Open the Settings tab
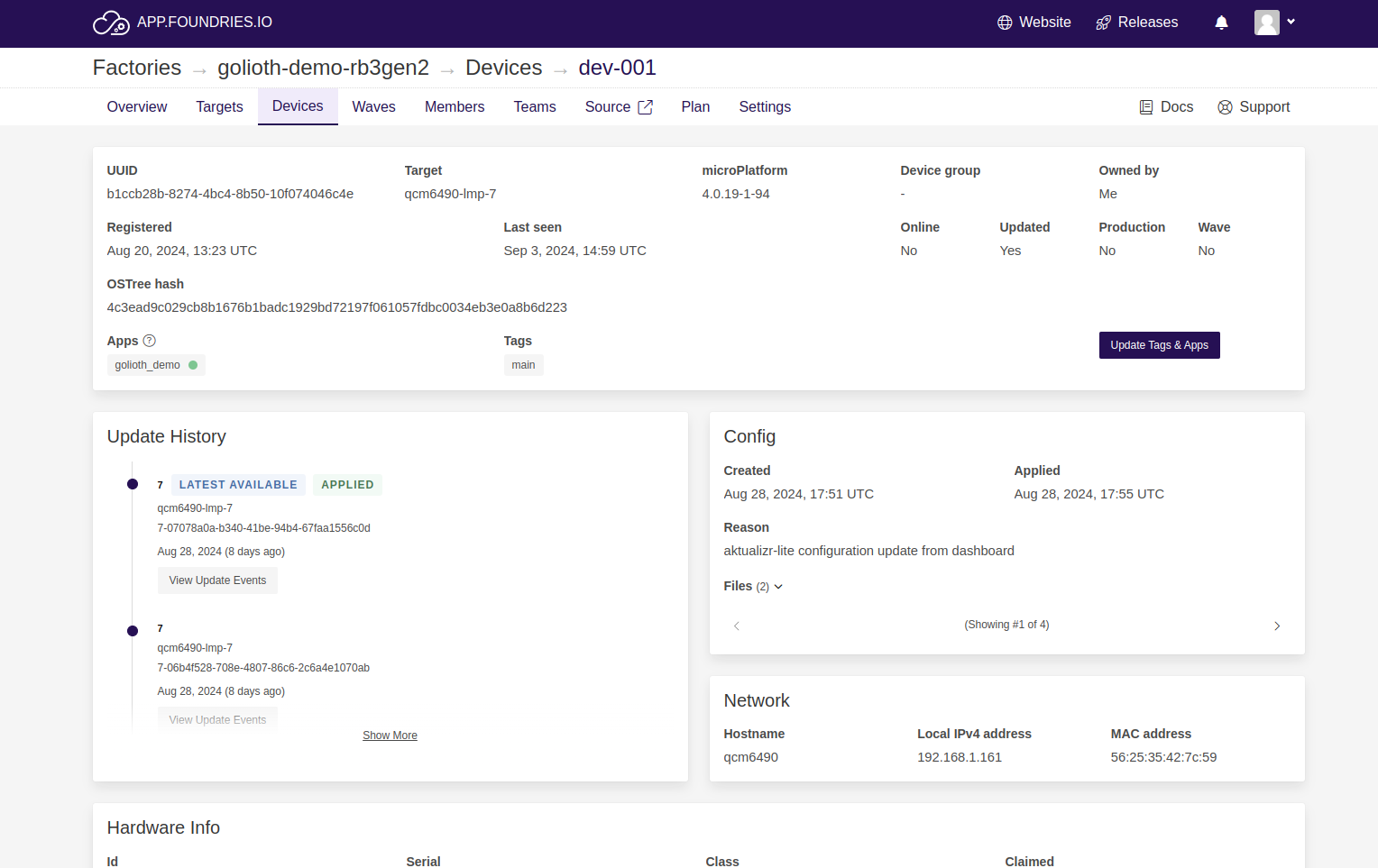Viewport: 1378px width, 868px height. [765, 107]
